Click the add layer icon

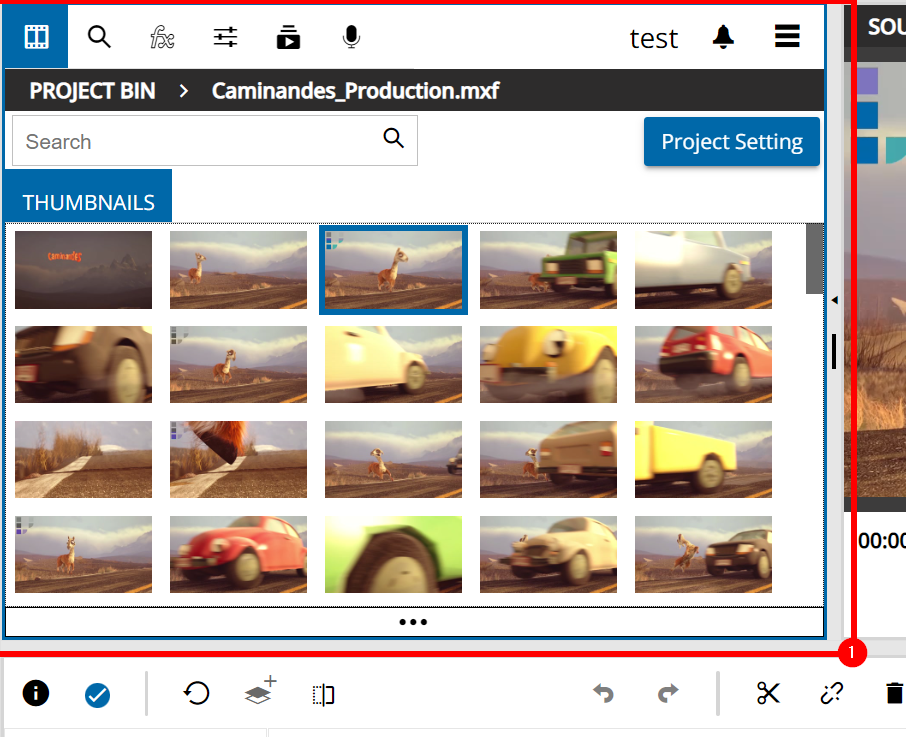tap(260, 692)
